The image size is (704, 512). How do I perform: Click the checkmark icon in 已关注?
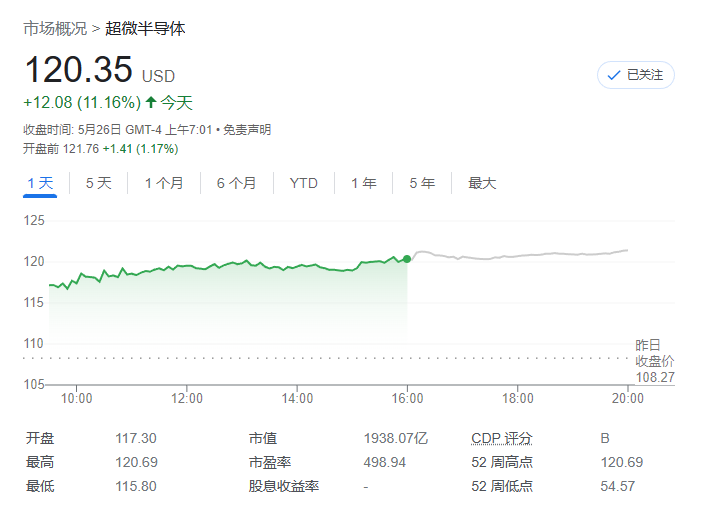[x=614, y=75]
